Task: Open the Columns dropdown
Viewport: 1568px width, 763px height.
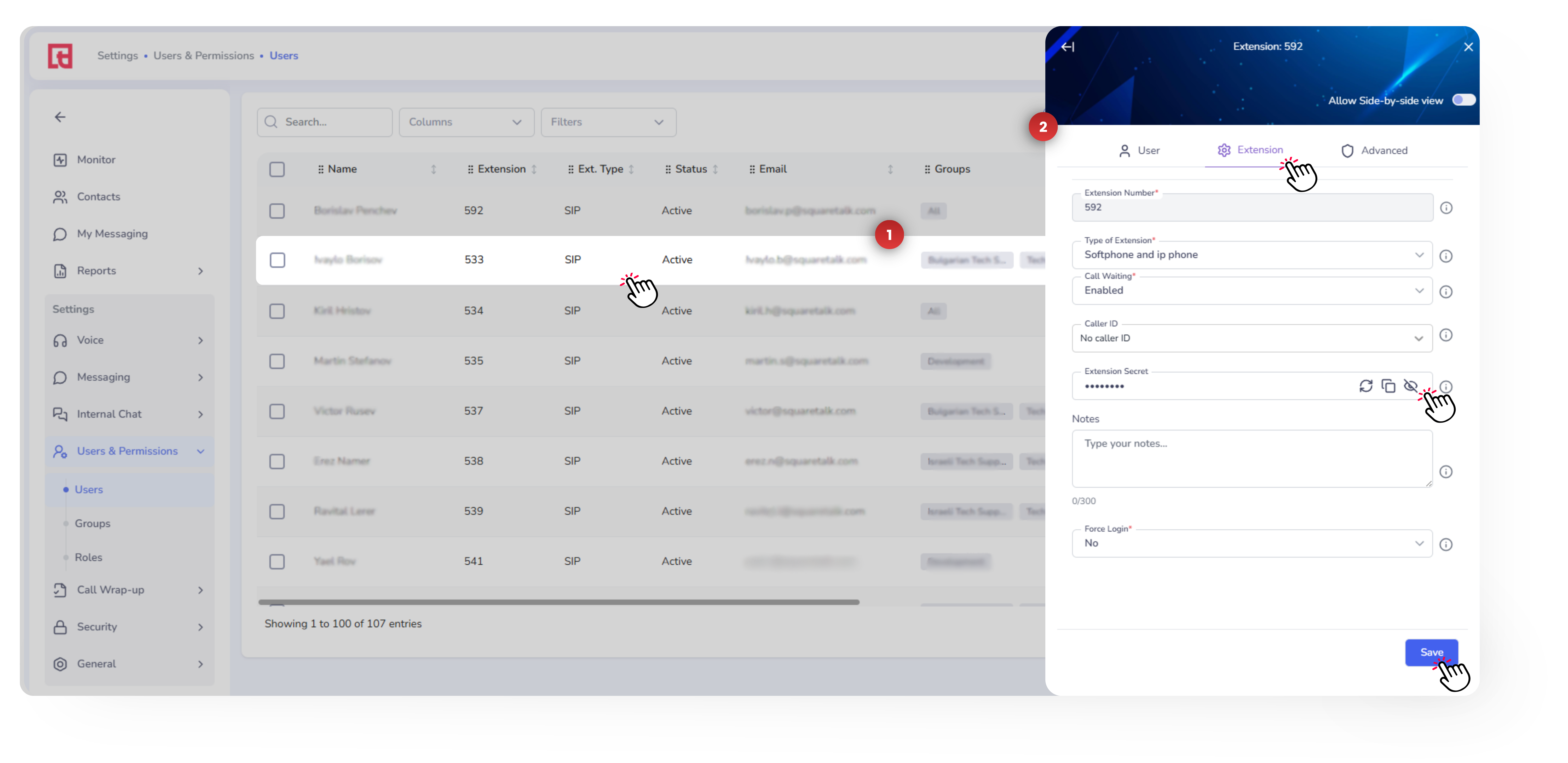Action: (466, 122)
